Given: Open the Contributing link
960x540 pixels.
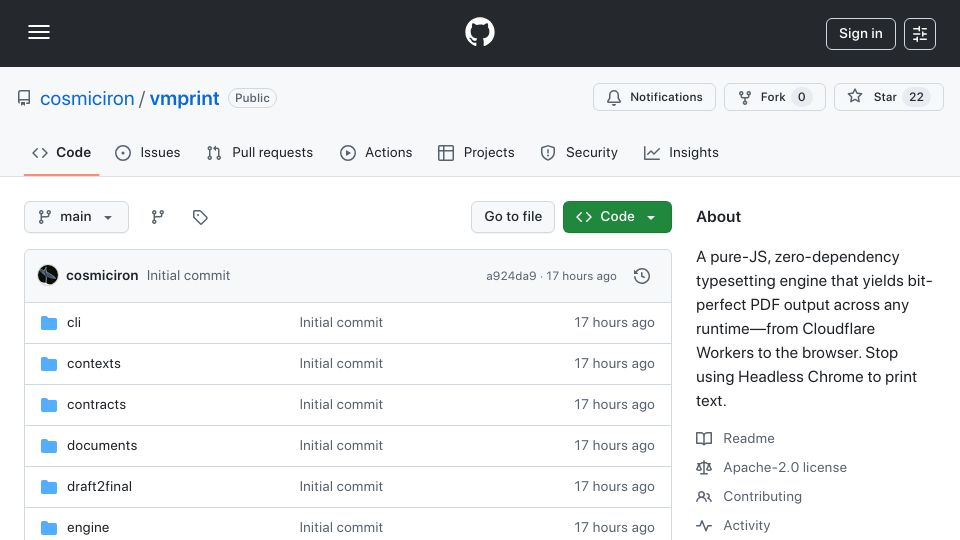Looking at the screenshot, I should point(762,497).
